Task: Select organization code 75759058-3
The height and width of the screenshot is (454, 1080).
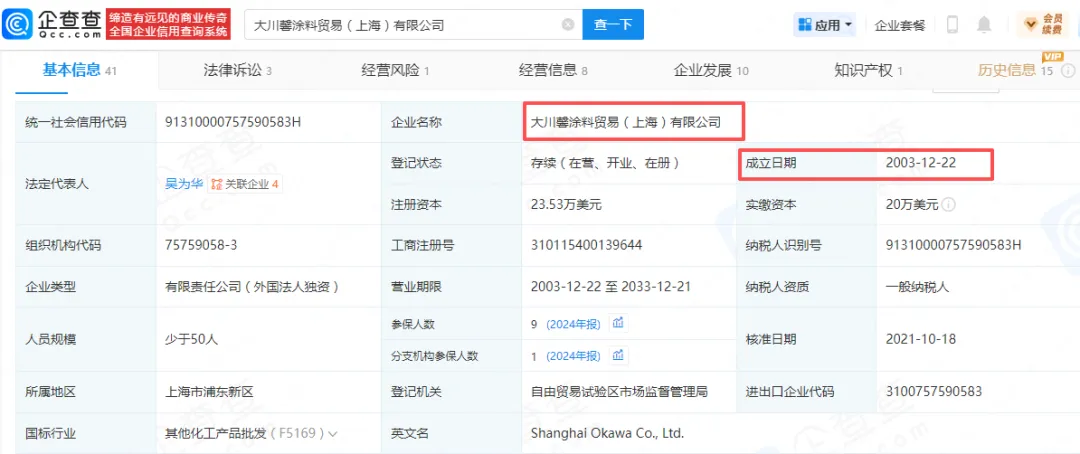Action: click(x=202, y=245)
